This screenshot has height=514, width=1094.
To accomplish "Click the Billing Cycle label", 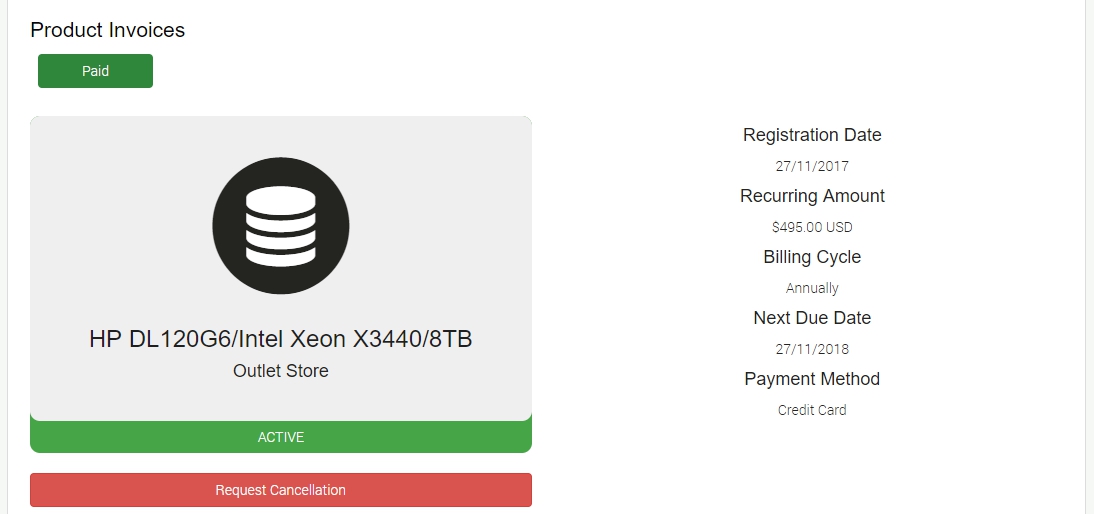I will (x=812, y=257).
